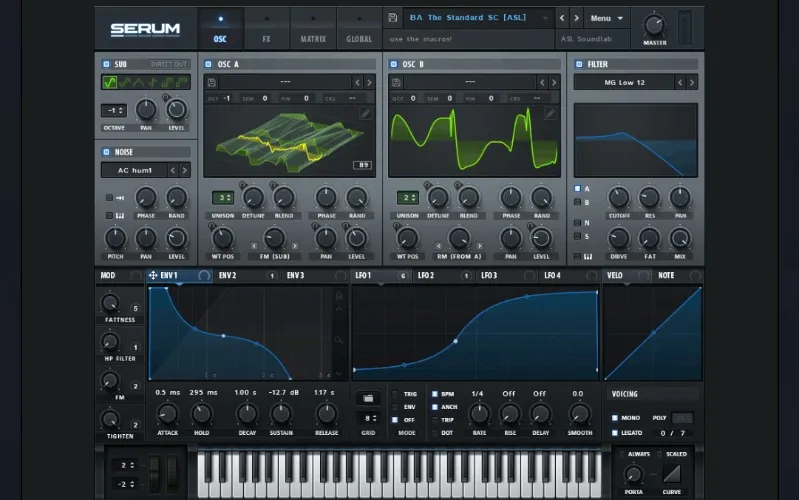
Task: Click the LFO RATE knob
Action: [479, 414]
